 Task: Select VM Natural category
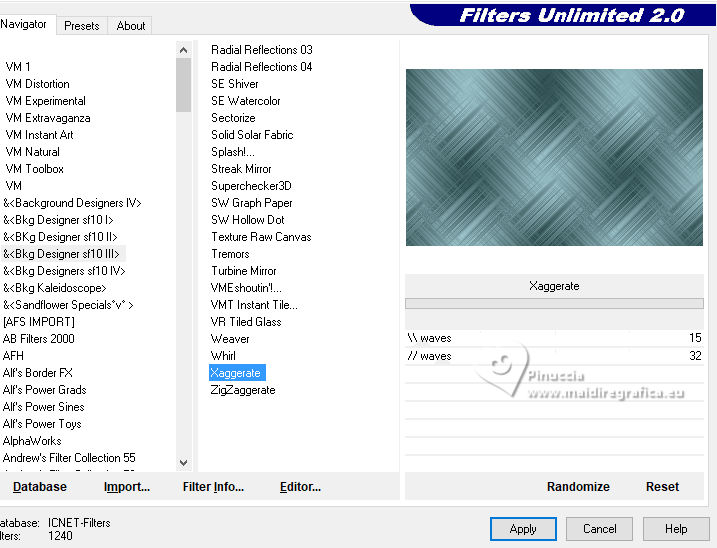point(32,152)
